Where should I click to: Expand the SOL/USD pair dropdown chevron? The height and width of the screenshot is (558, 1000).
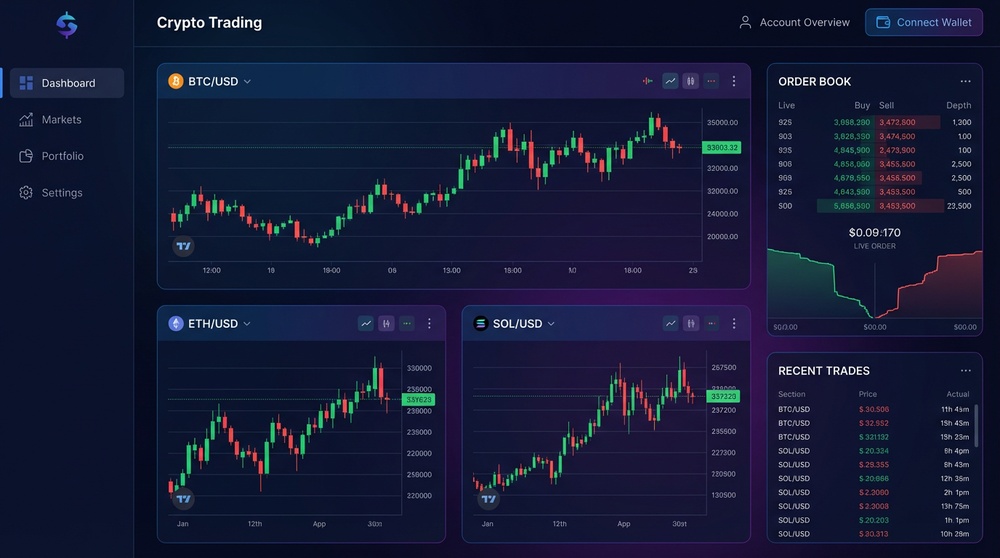pos(551,324)
